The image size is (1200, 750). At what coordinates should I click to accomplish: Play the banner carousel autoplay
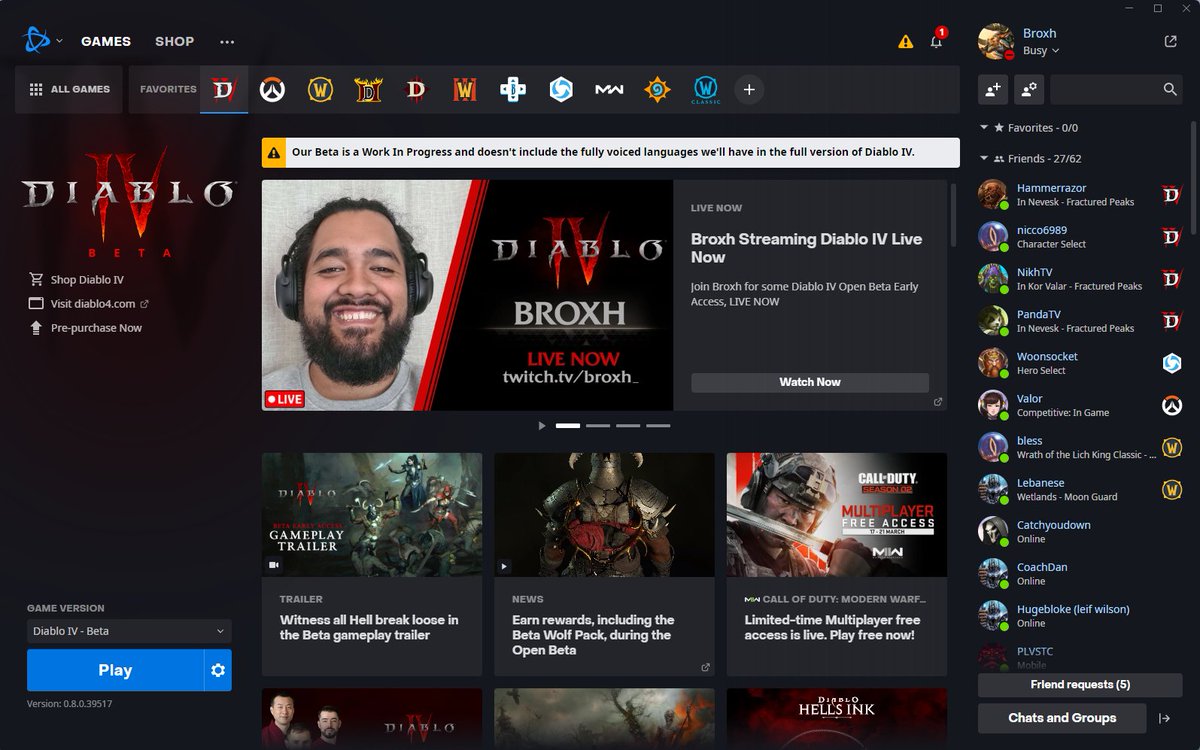[x=542, y=426]
